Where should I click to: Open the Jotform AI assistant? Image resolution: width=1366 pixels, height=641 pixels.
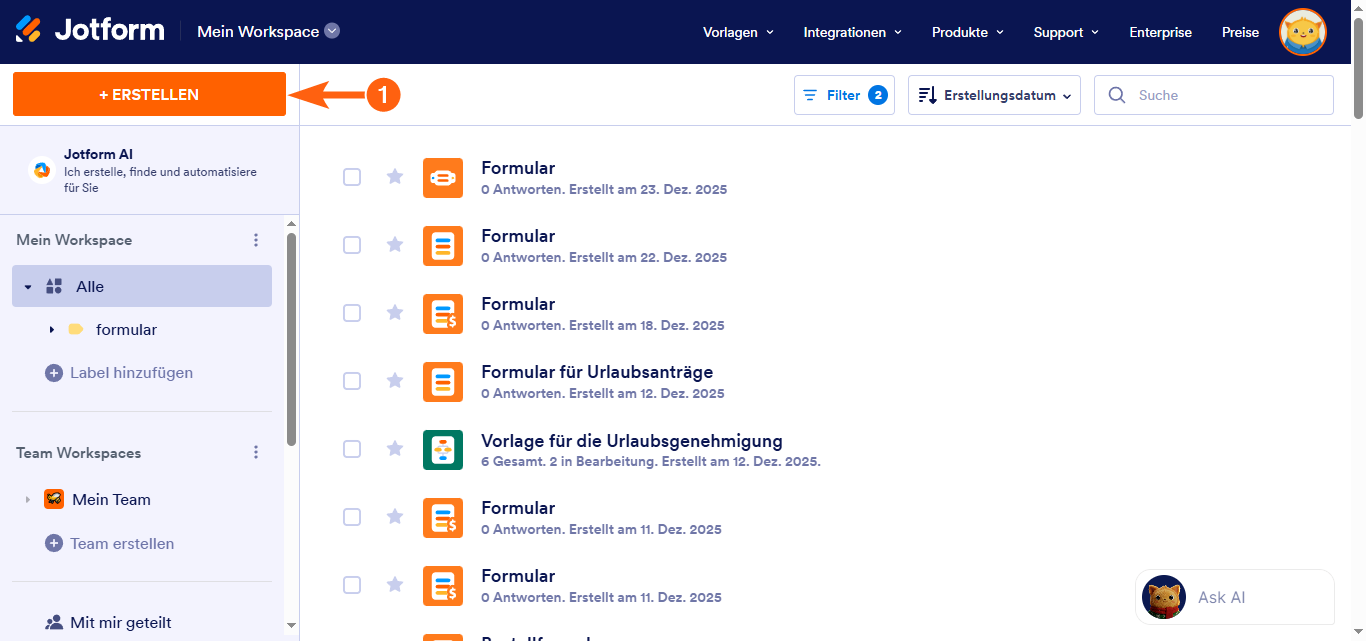click(x=41, y=172)
